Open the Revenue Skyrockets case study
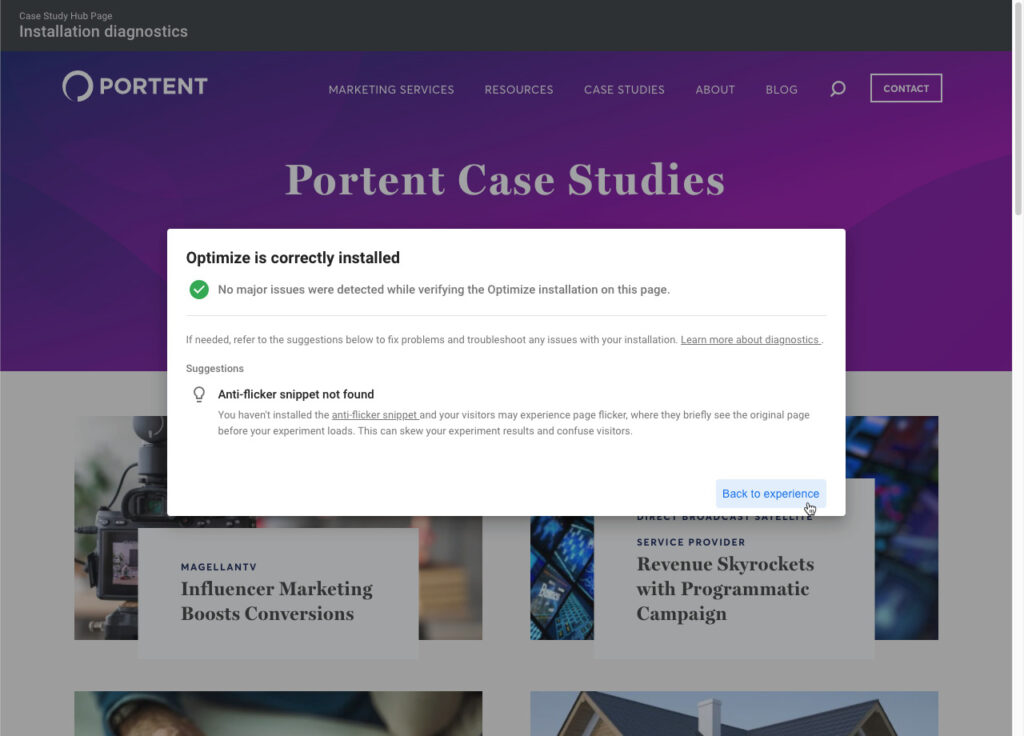This screenshot has width=1024, height=736. [723, 590]
